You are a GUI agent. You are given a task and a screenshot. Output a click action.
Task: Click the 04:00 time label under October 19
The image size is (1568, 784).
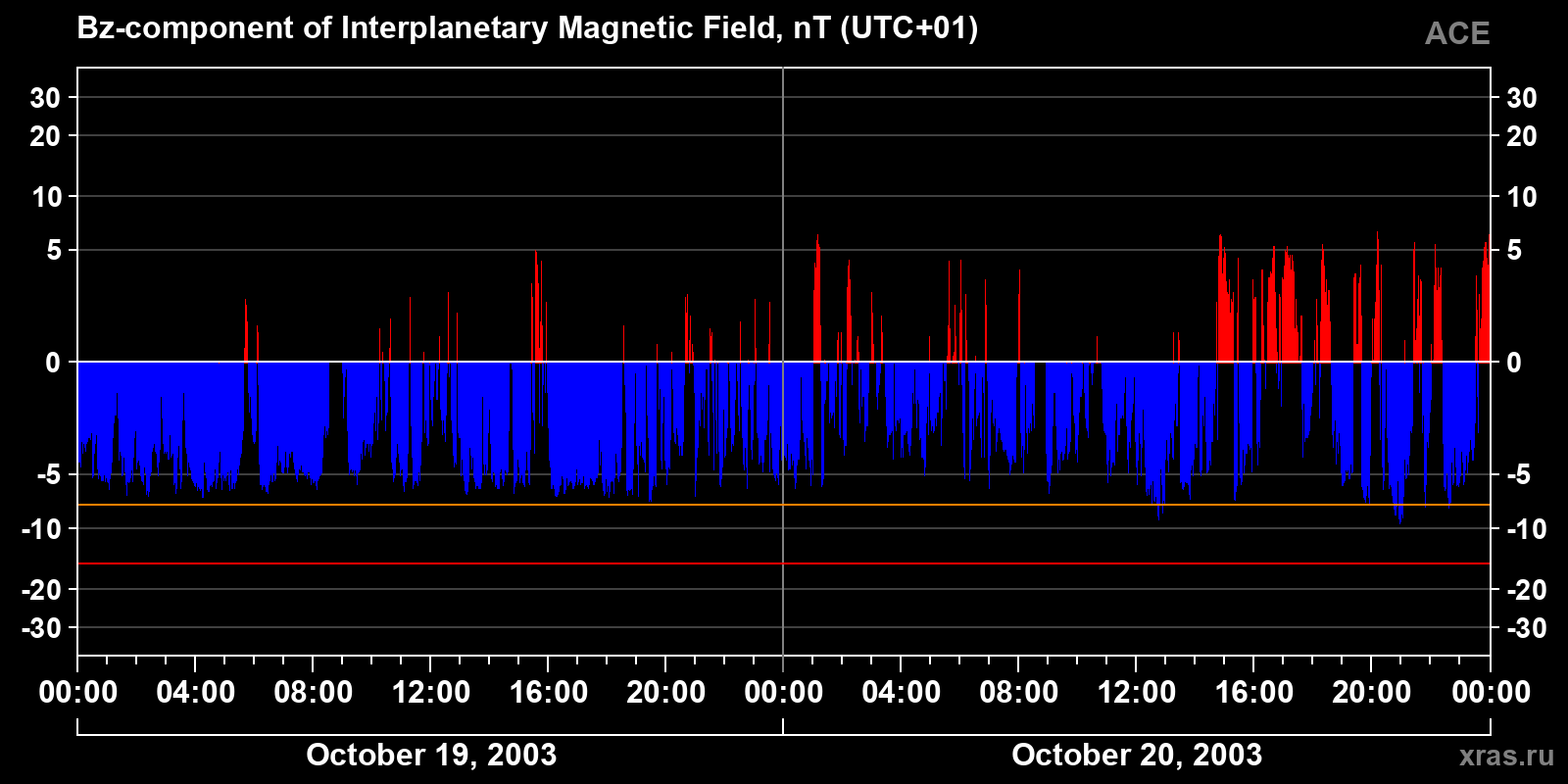[x=196, y=692]
